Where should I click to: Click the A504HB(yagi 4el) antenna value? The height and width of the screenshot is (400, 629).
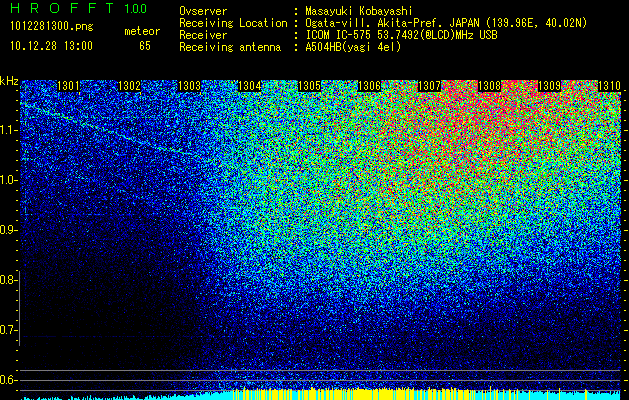353,47
